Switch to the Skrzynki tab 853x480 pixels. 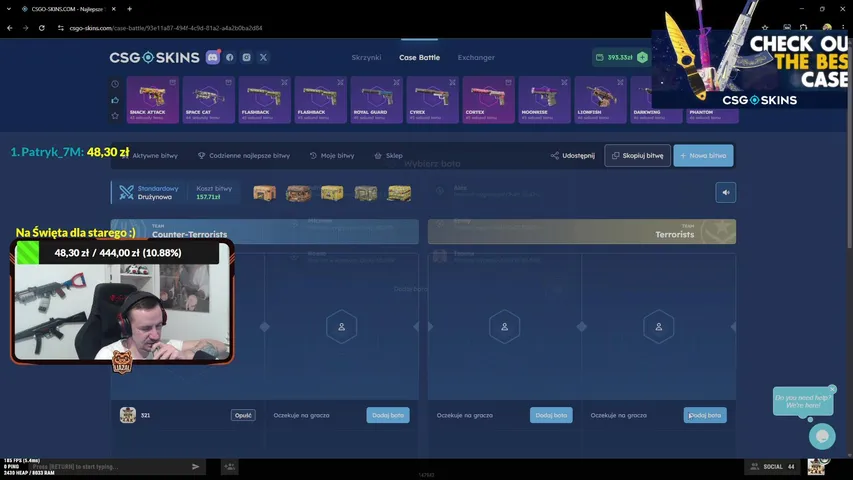[x=366, y=57]
